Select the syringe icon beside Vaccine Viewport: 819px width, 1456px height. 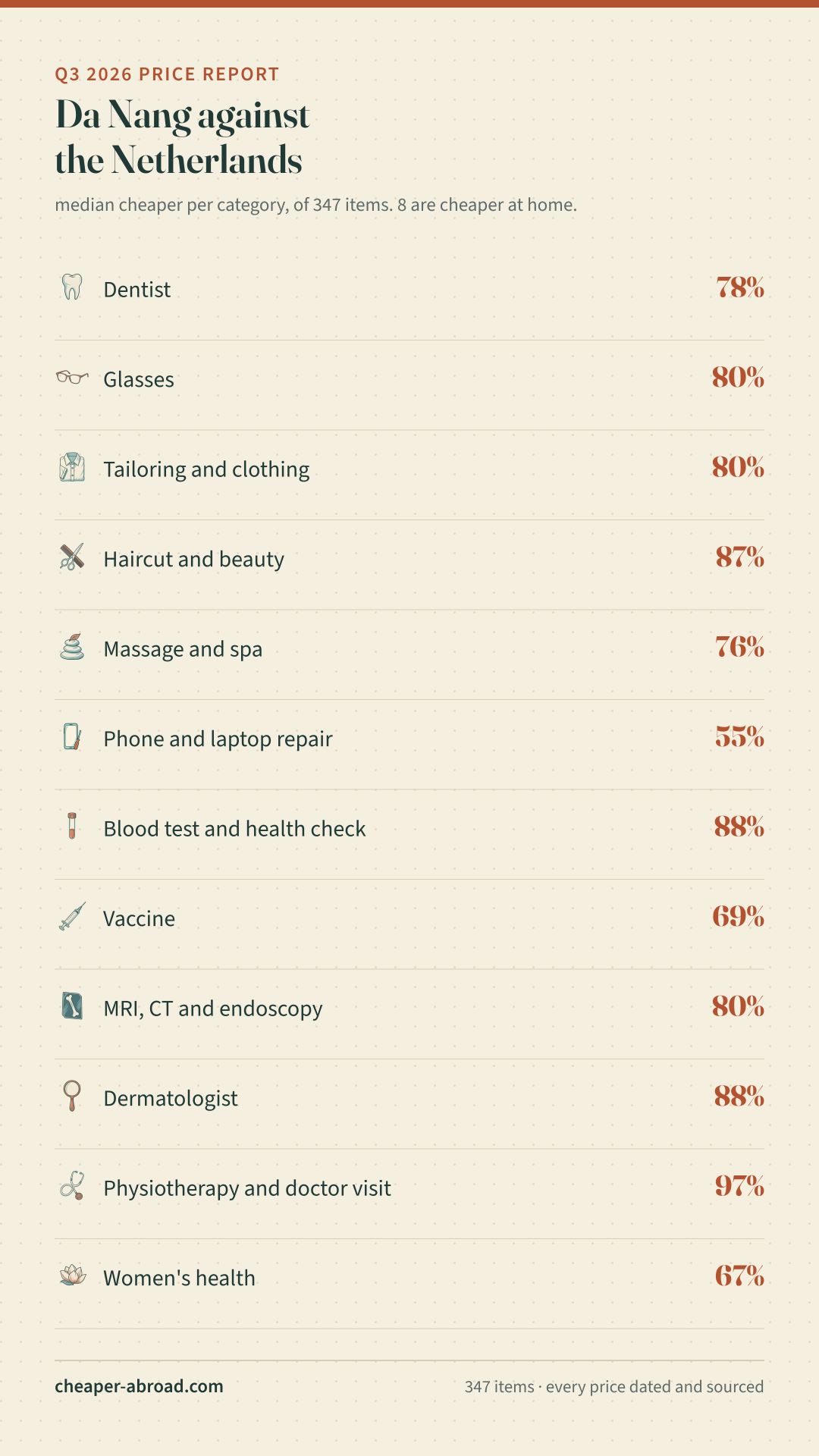(72, 916)
